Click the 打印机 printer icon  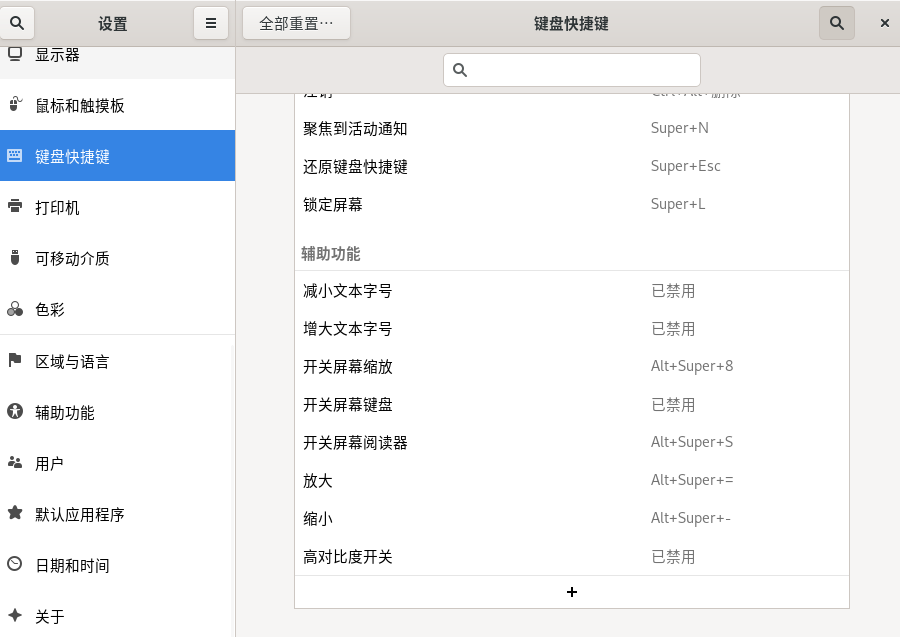coord(15,207)
